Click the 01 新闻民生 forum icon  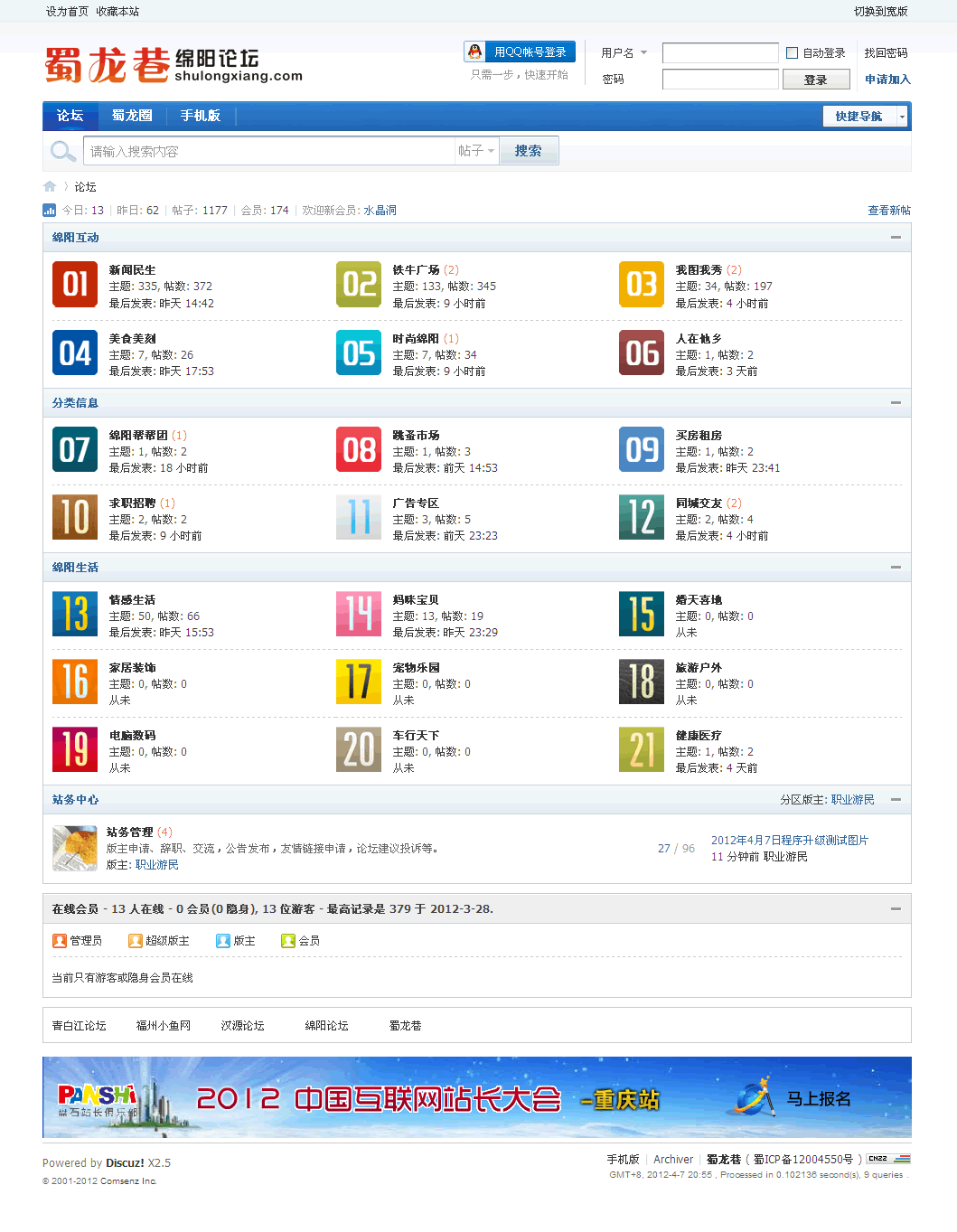click(75, 284)
